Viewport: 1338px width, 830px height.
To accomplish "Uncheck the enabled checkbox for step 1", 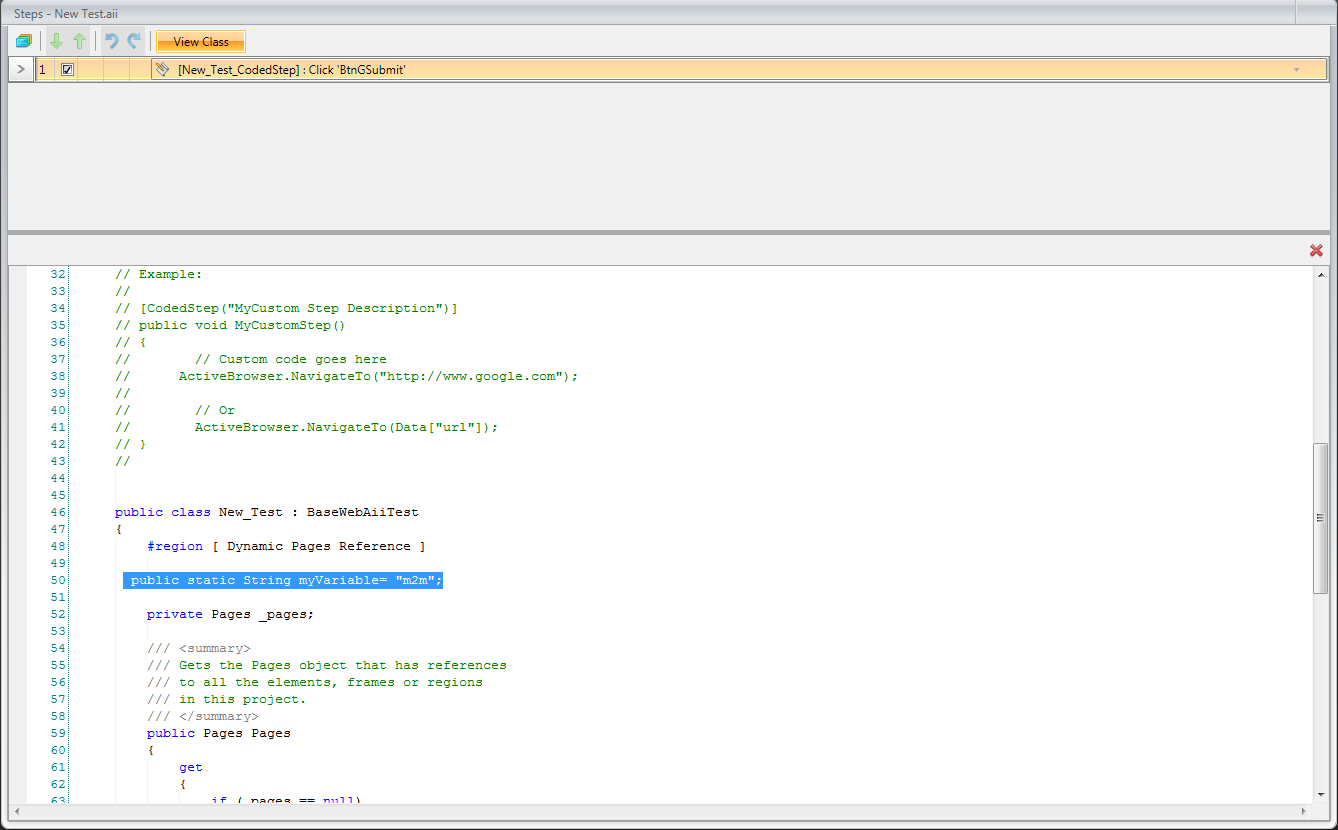I will pyautogui.click(x=67, y=69).
